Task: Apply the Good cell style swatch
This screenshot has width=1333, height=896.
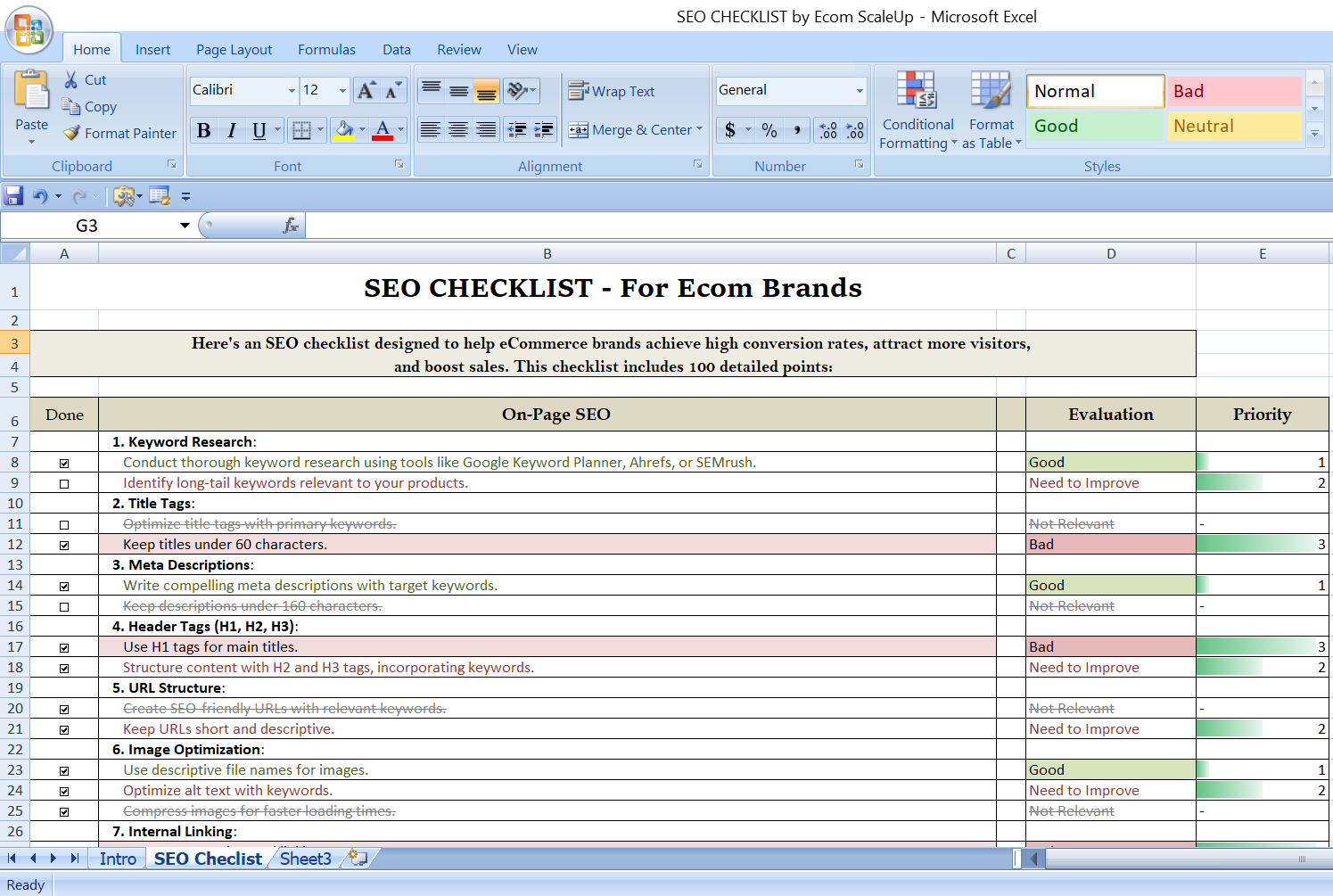Action: [x=1095, y=127]
